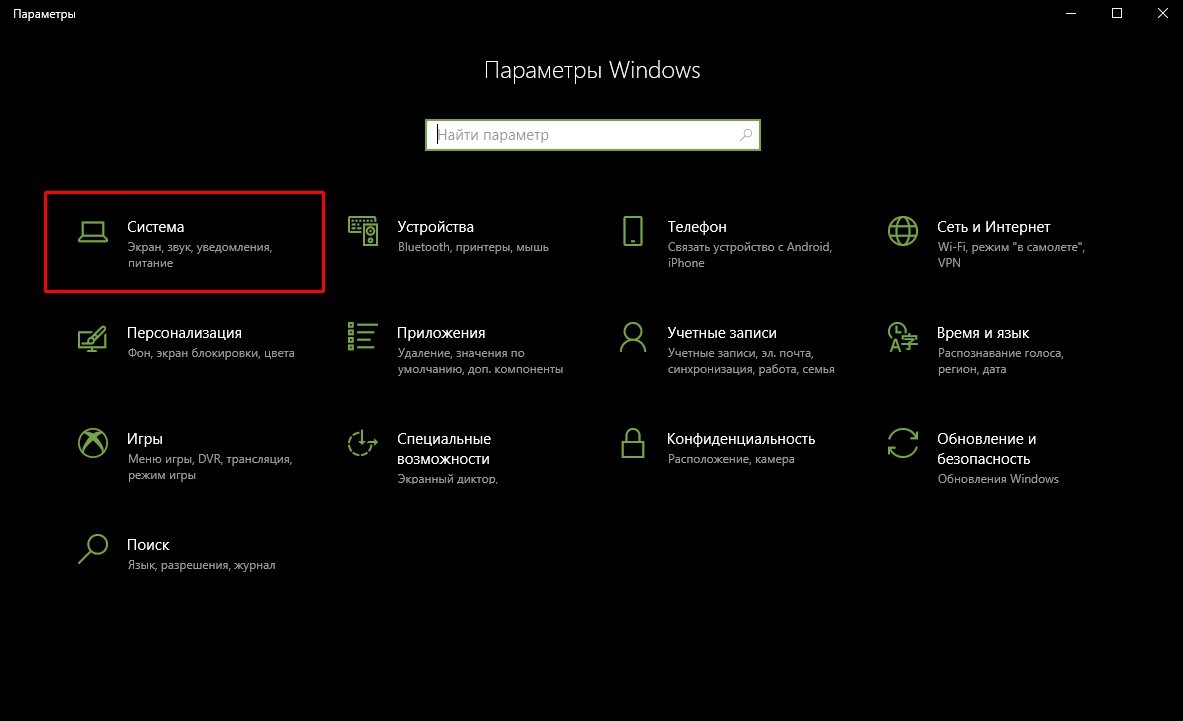Click 'Экранный диктор' description
Screen dimensions: 1183x721
pyautogui.click(x=447, y=478)
